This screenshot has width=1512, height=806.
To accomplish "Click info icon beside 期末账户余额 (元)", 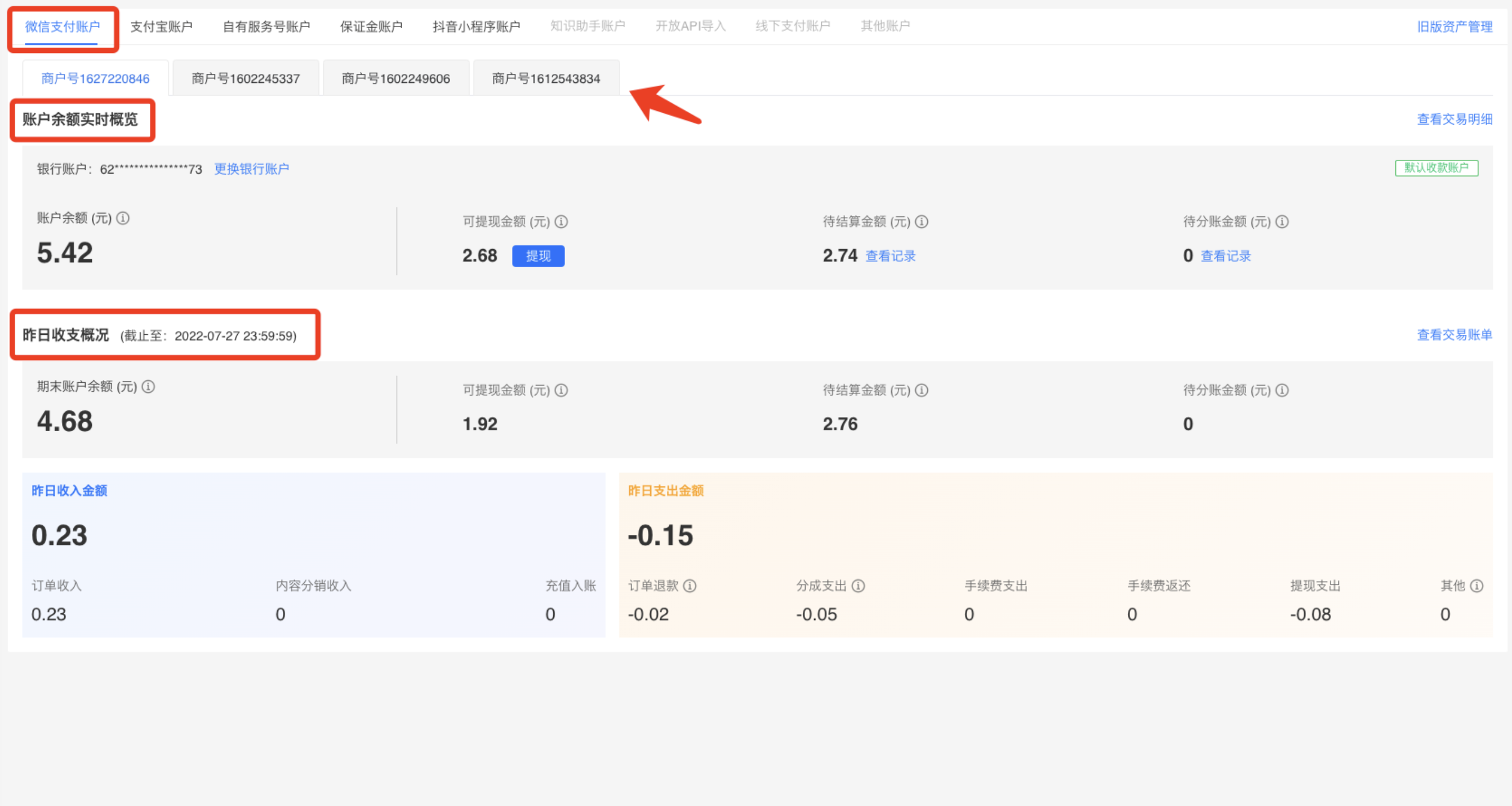I will (149, 387).
